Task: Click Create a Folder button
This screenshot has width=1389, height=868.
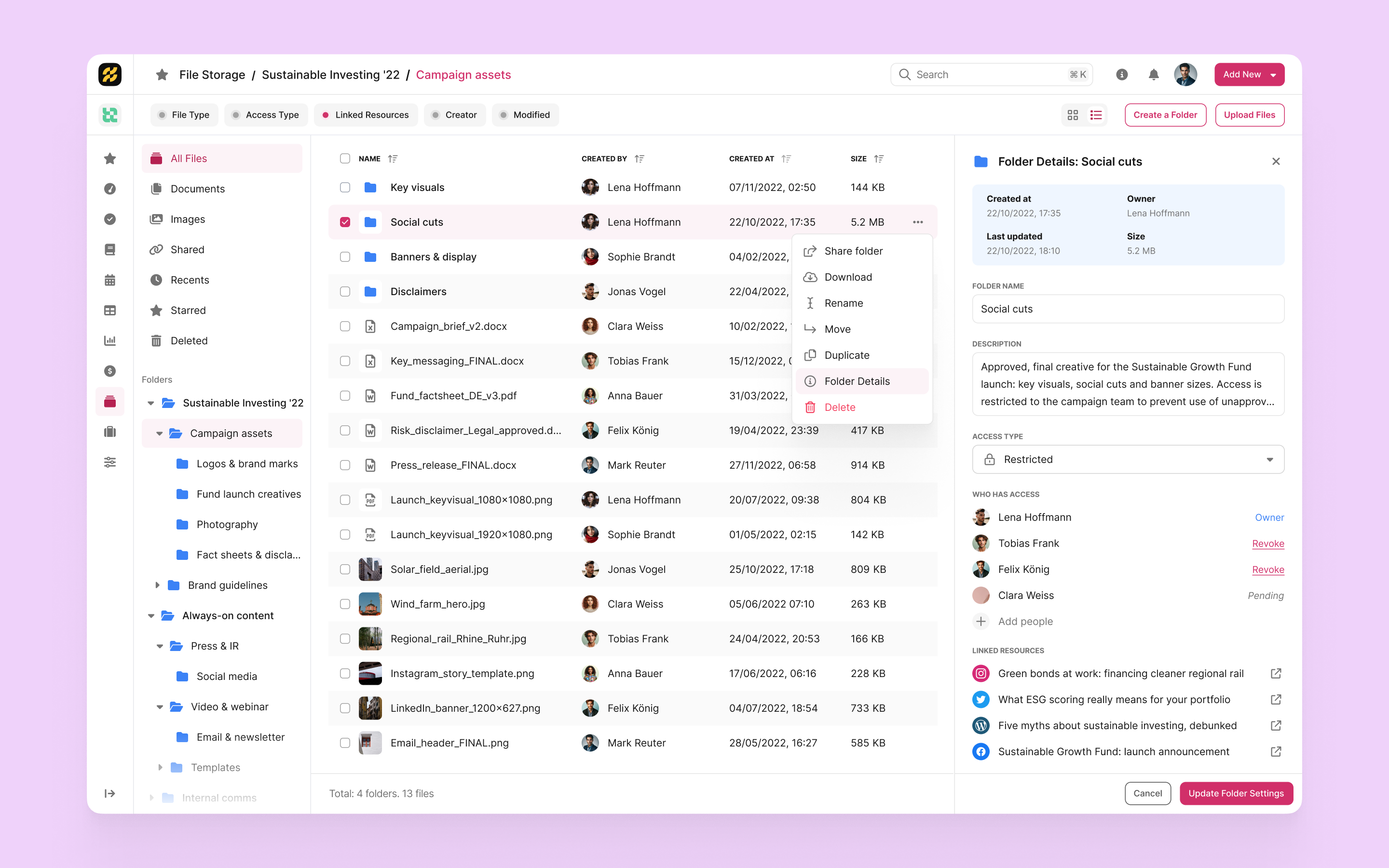Action: pos(1165,115)
